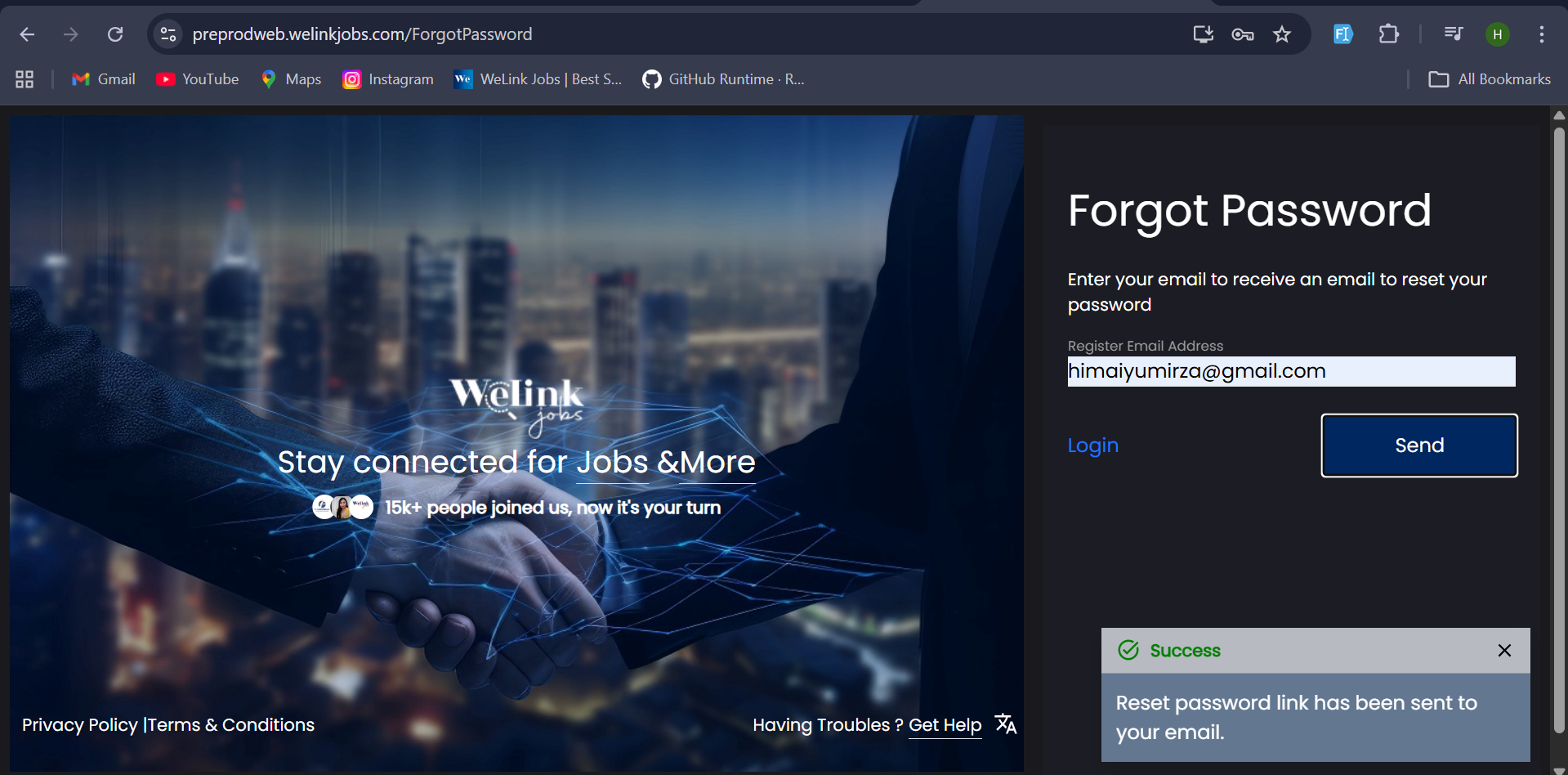Open the YouTube bookmark
The width and height of the screenshot is (1568, 775).
(198, 79)
